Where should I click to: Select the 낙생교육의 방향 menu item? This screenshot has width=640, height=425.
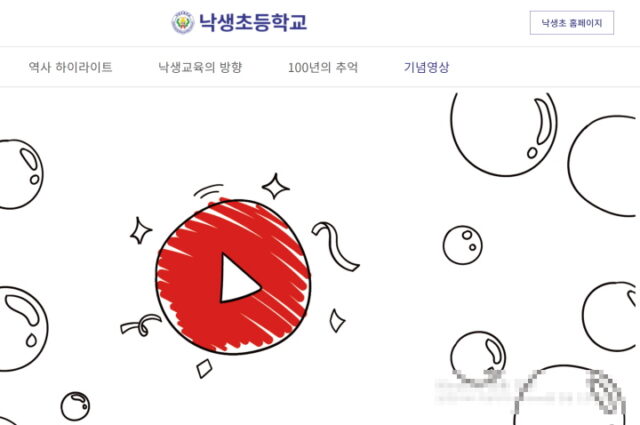(200, 67)
